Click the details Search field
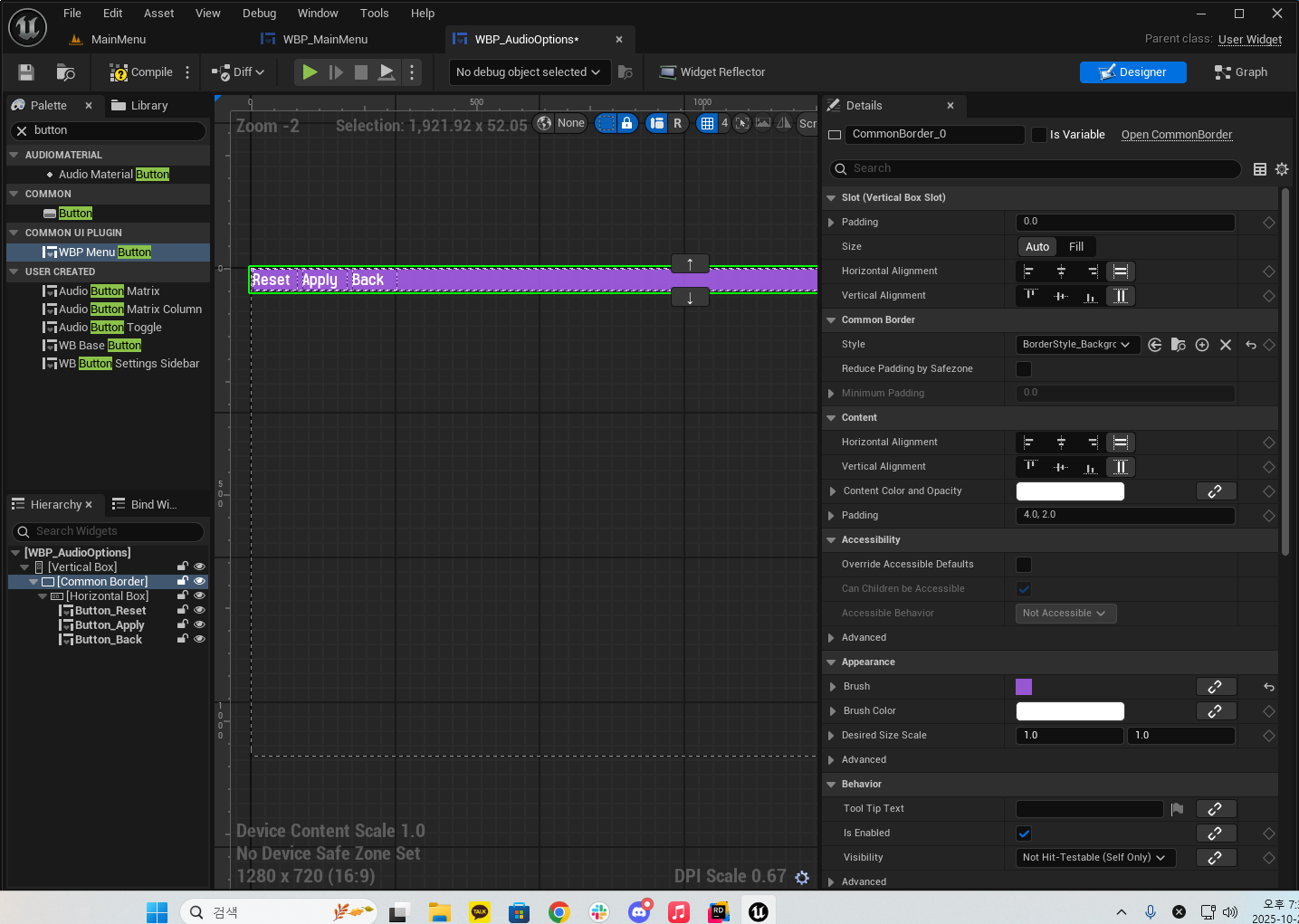This screenshot has height=924, width=1299. click(x=1041, y=168)
